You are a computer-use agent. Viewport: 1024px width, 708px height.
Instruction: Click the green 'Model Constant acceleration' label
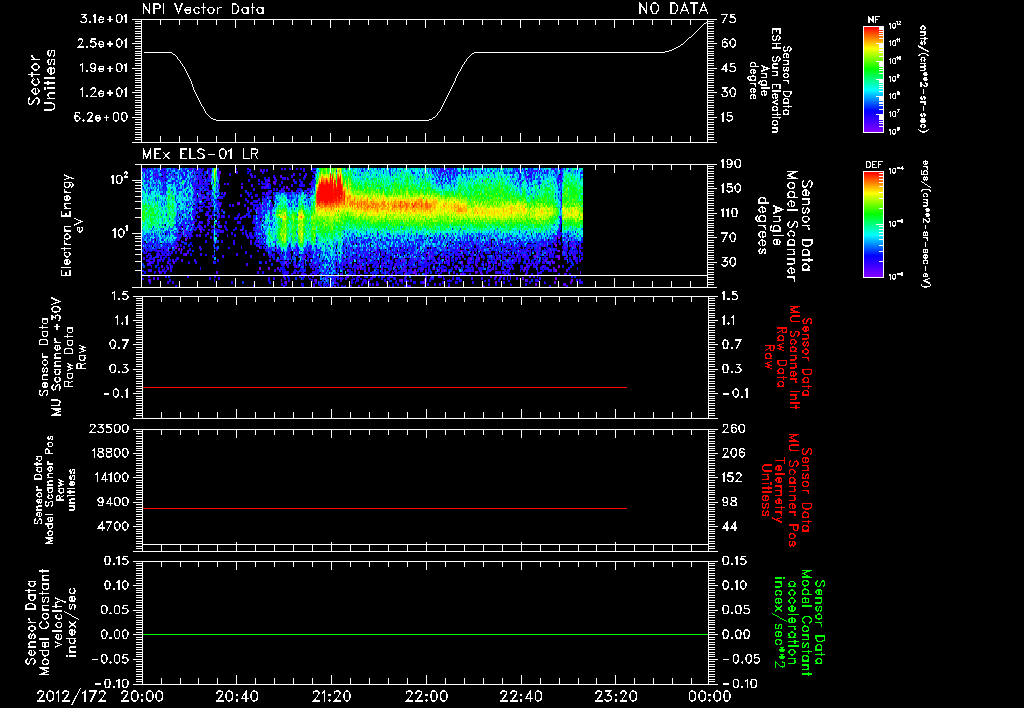(799, 623)
